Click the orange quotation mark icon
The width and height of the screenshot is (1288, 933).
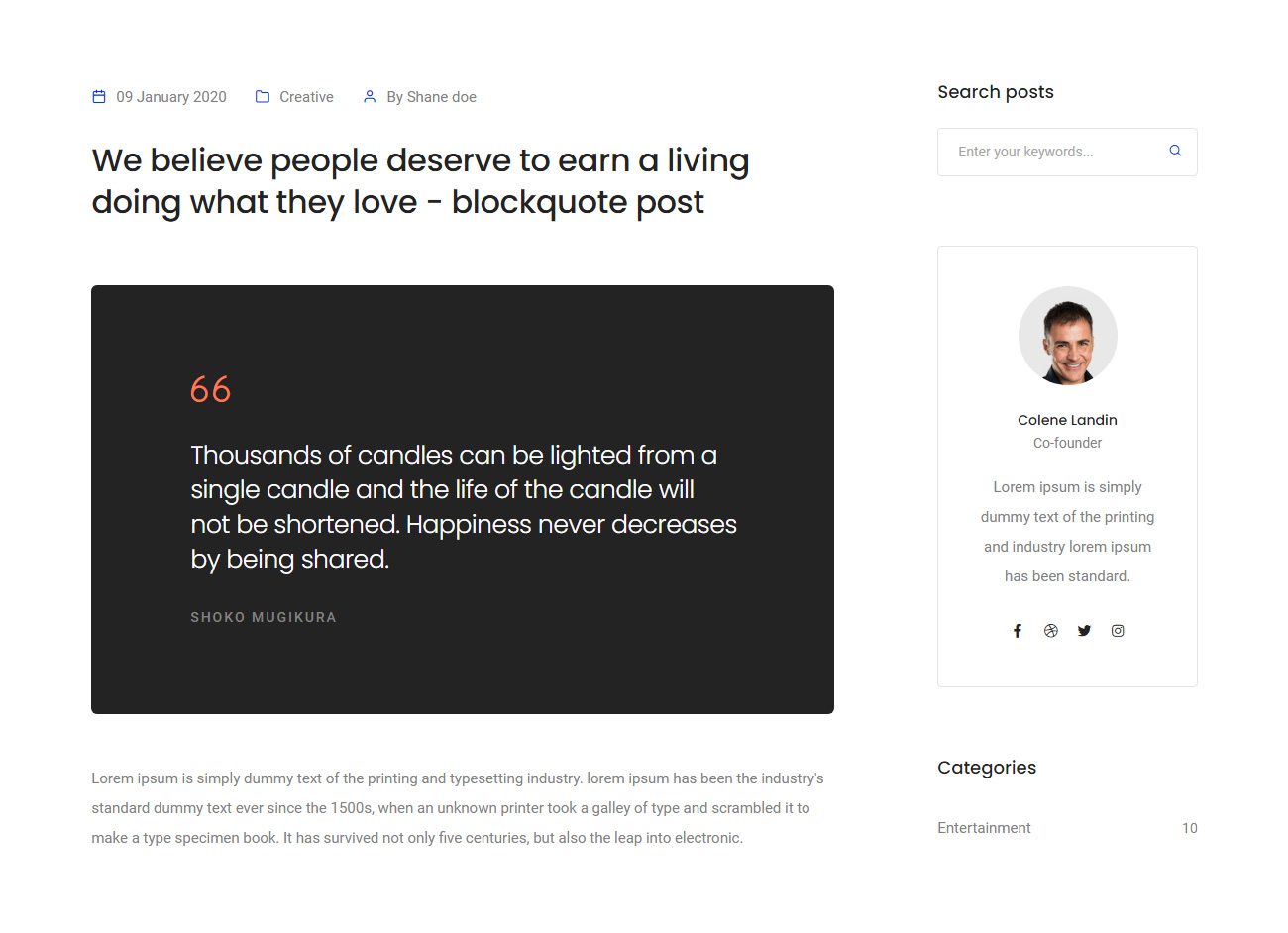click(210, 389)
